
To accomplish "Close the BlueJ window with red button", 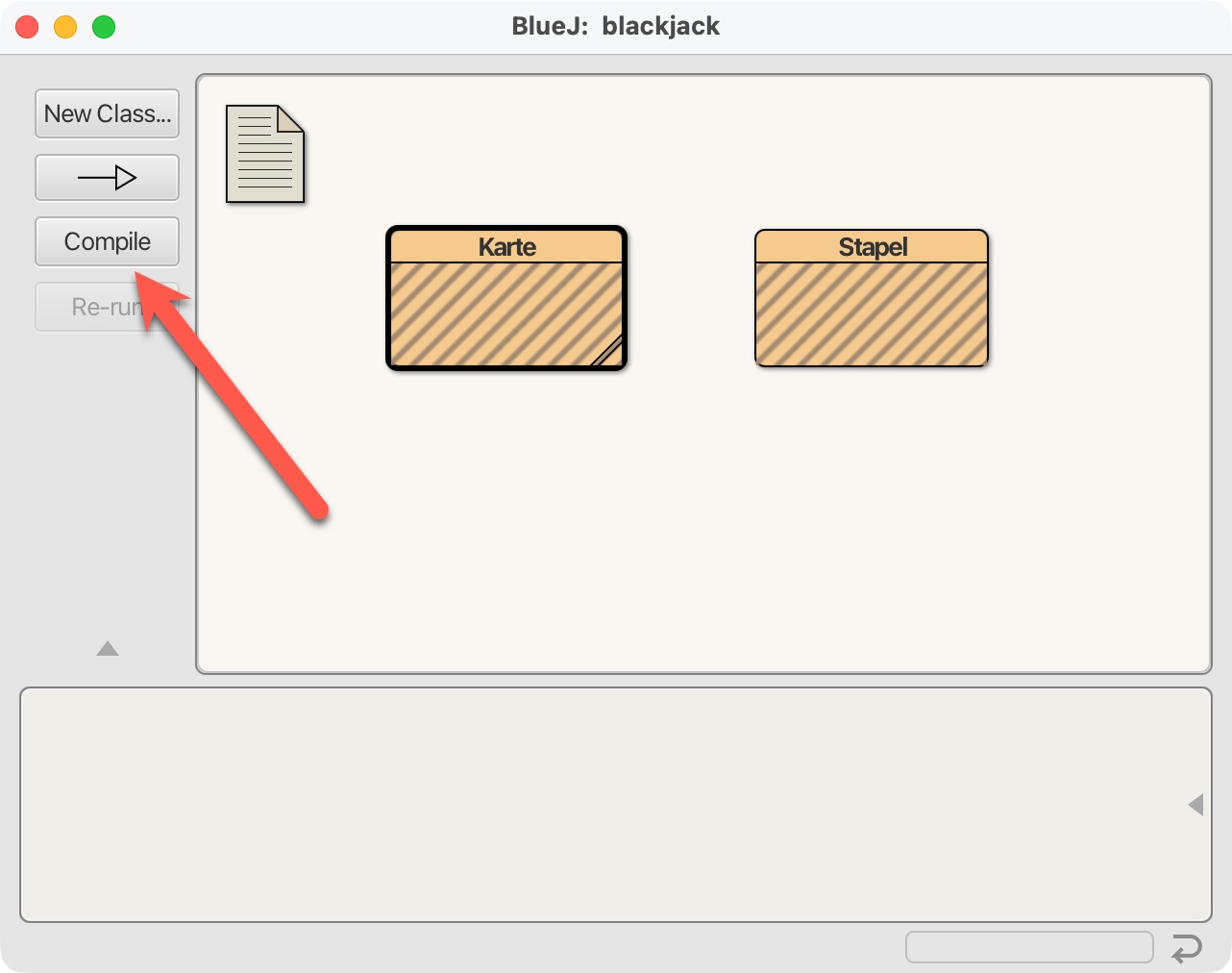I will coord(27,27).
